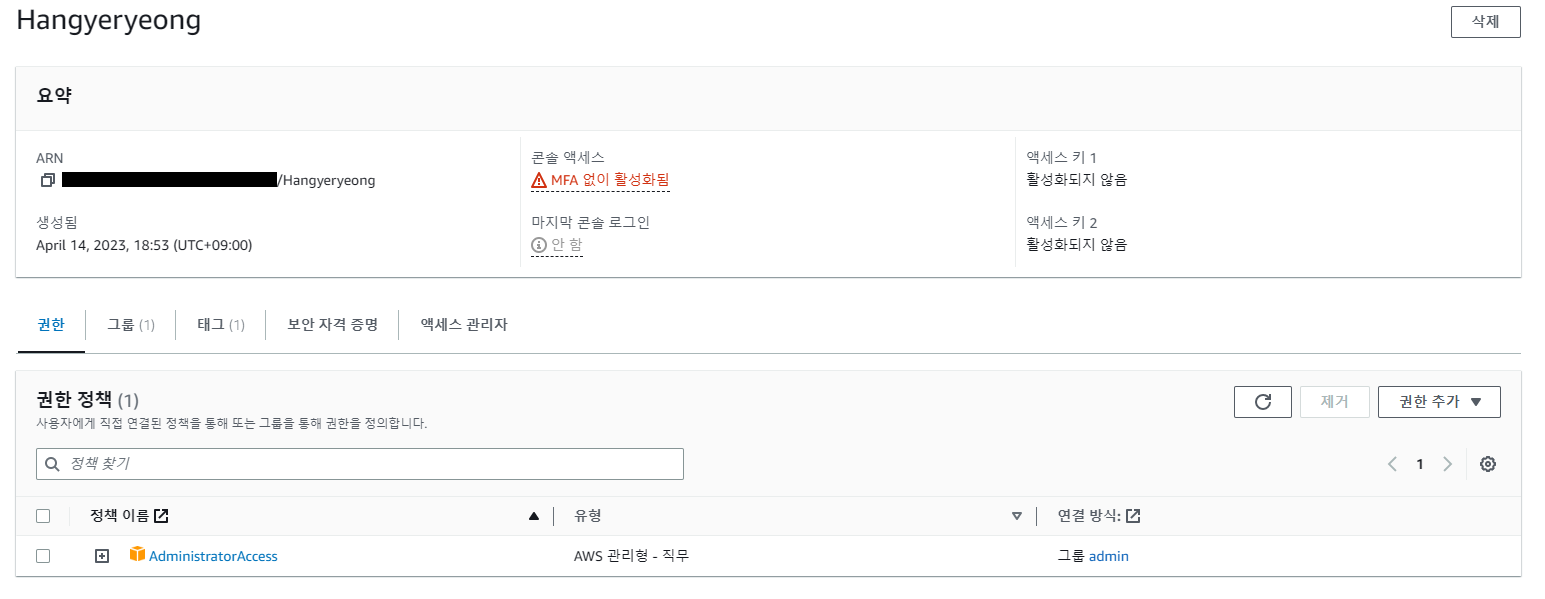
Task: Click the orange AdministratorAccess policy icon
Action: point(137,555)
